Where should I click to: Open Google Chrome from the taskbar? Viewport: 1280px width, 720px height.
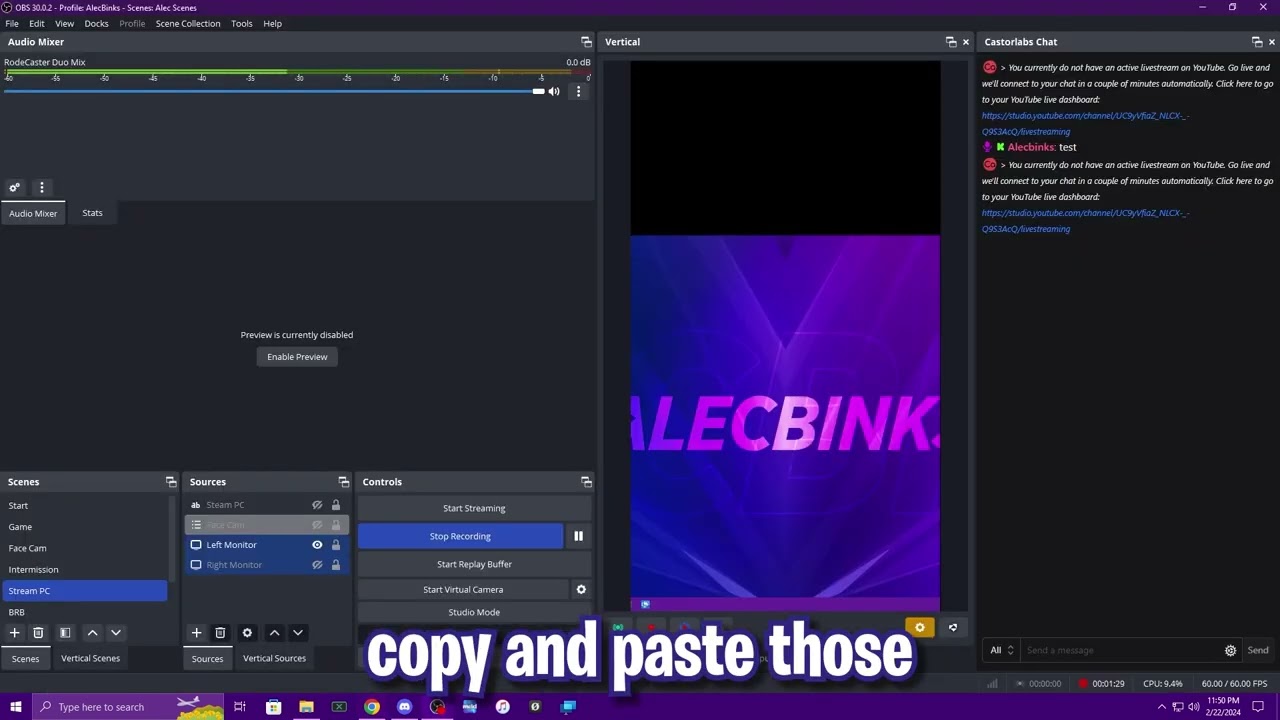372,707
